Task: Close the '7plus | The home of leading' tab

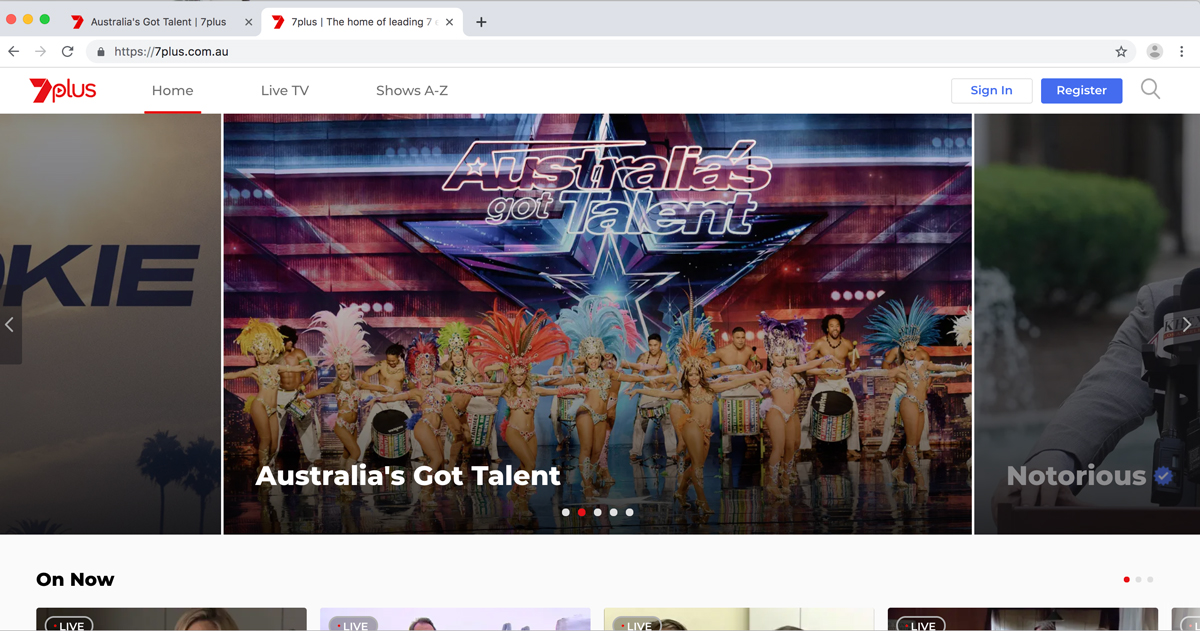Action: coord(448,22)
